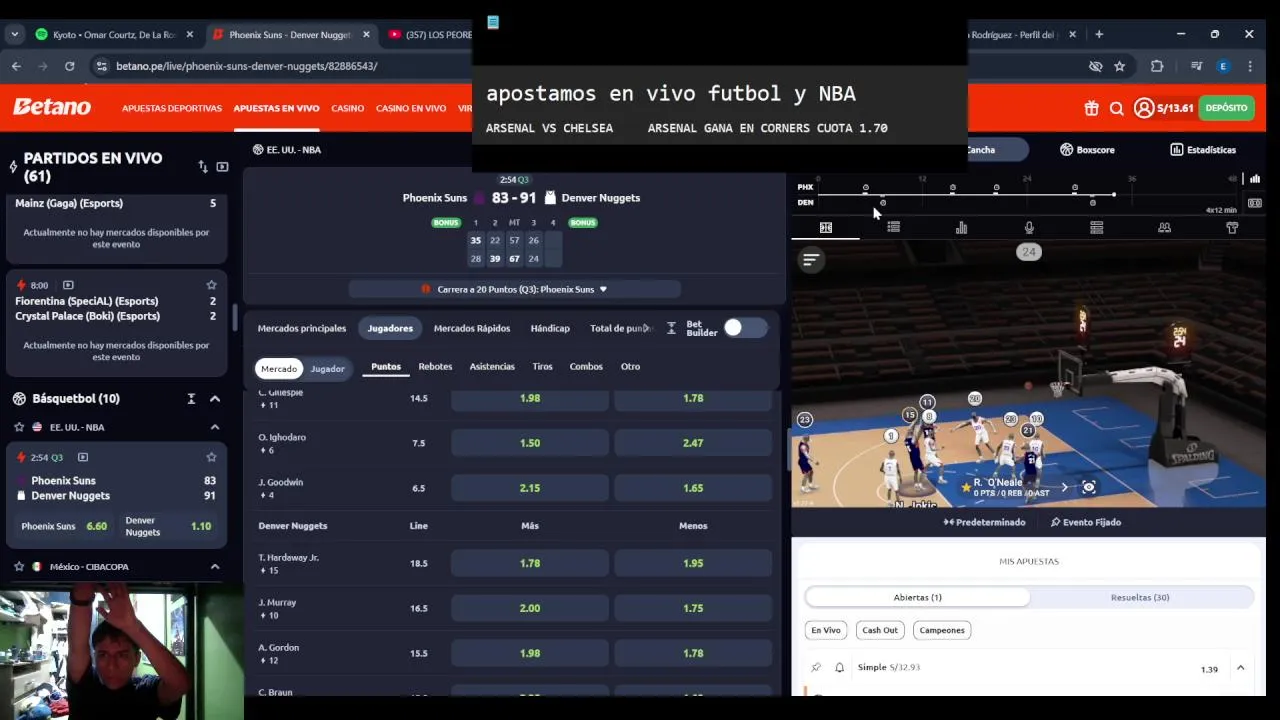Open the Chrome extensions puzzle icon
The height and width of the screenshot is (720, 1280).
point(1157,66)
